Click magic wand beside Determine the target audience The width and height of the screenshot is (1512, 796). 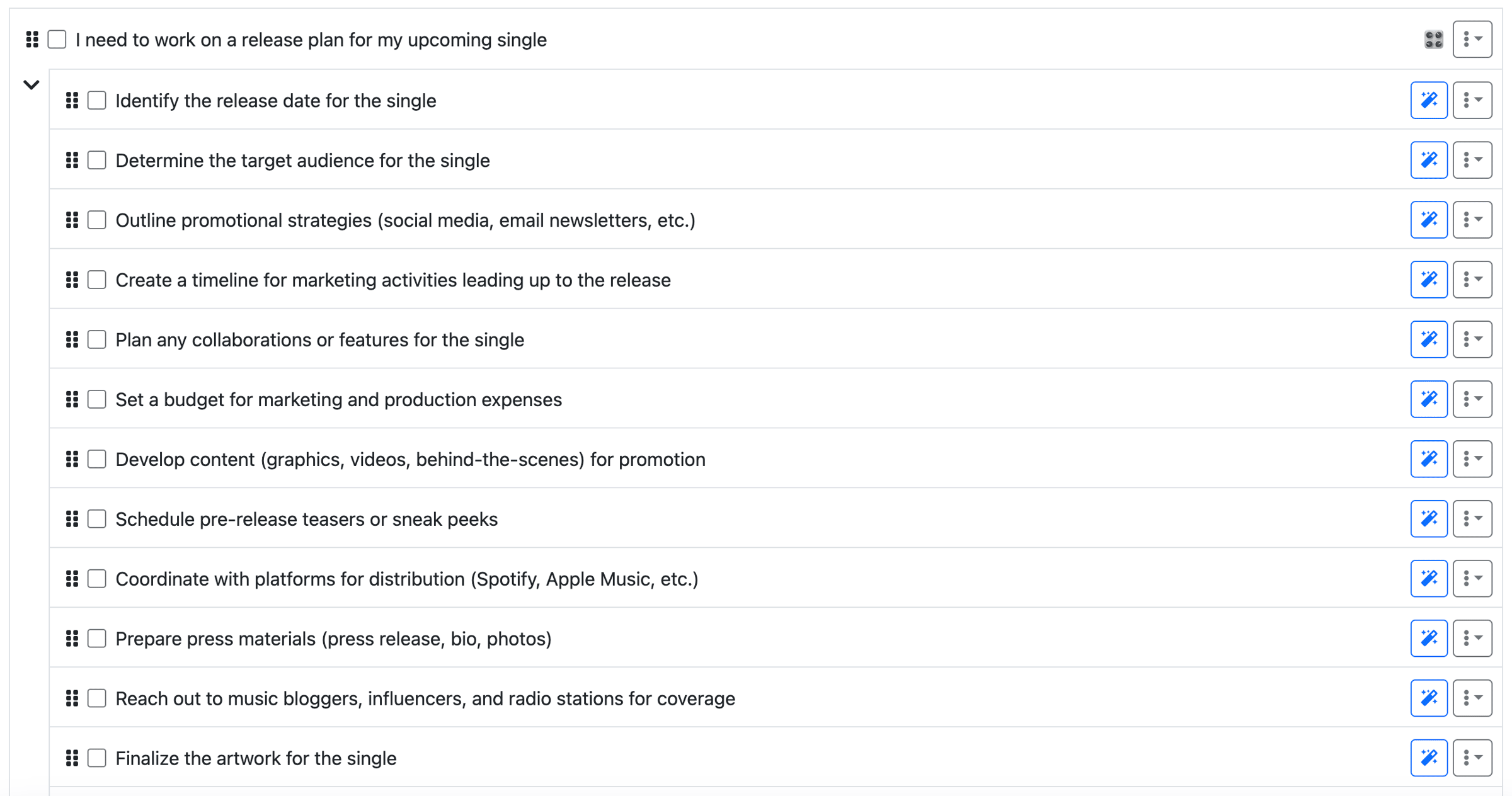coord(1428,160)
